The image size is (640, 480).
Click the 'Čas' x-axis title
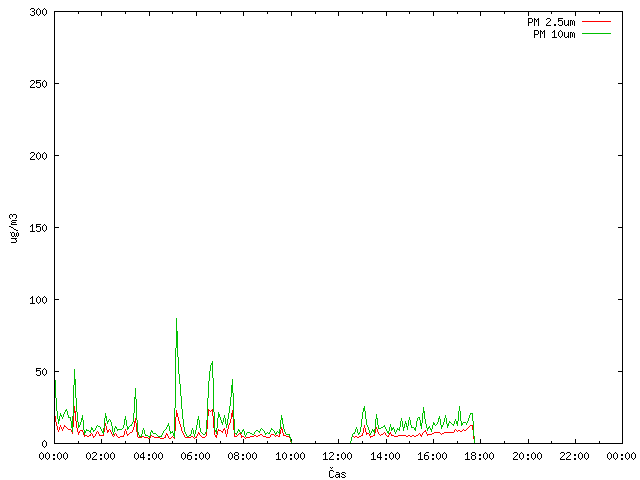[x=337, y=473]
